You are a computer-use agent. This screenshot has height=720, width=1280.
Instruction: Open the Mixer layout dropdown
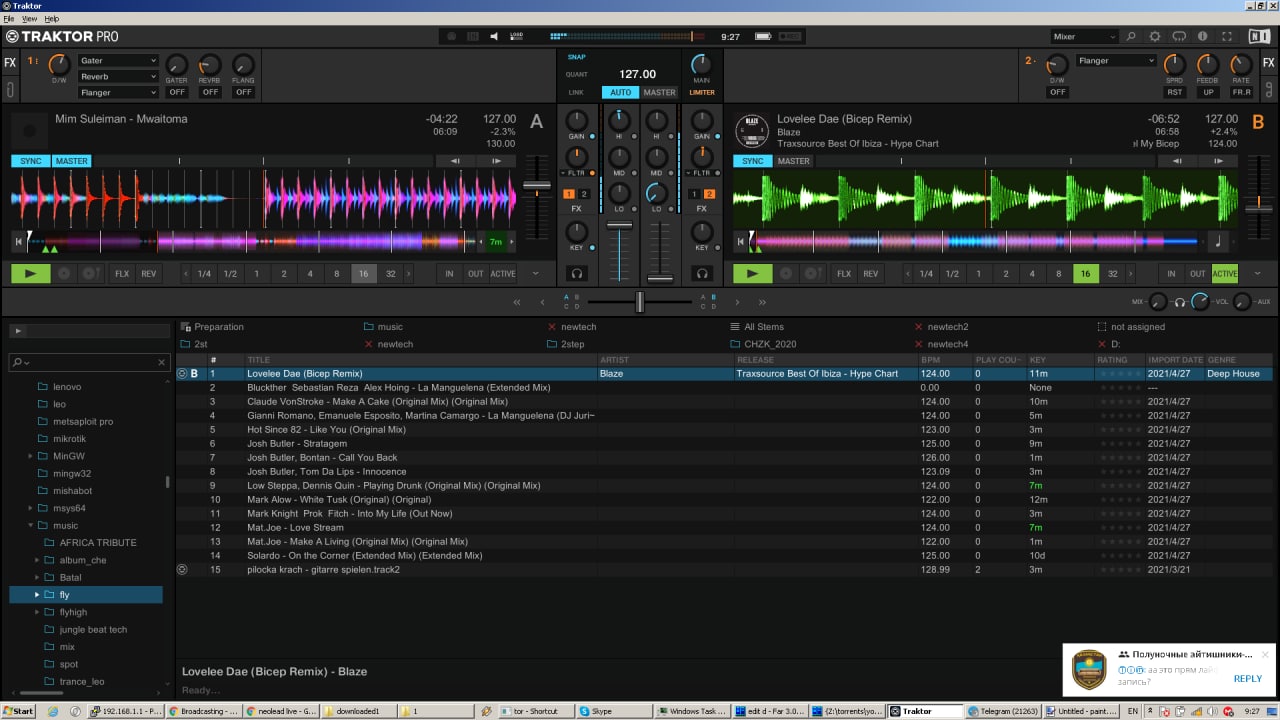click(x=1084, y=36)
